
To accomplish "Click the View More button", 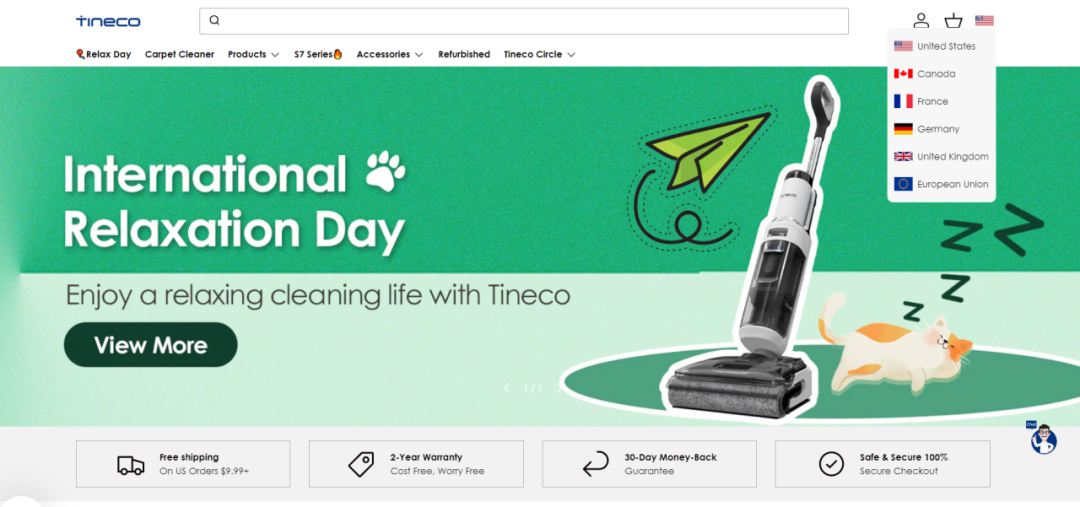I will coord(151,344).
